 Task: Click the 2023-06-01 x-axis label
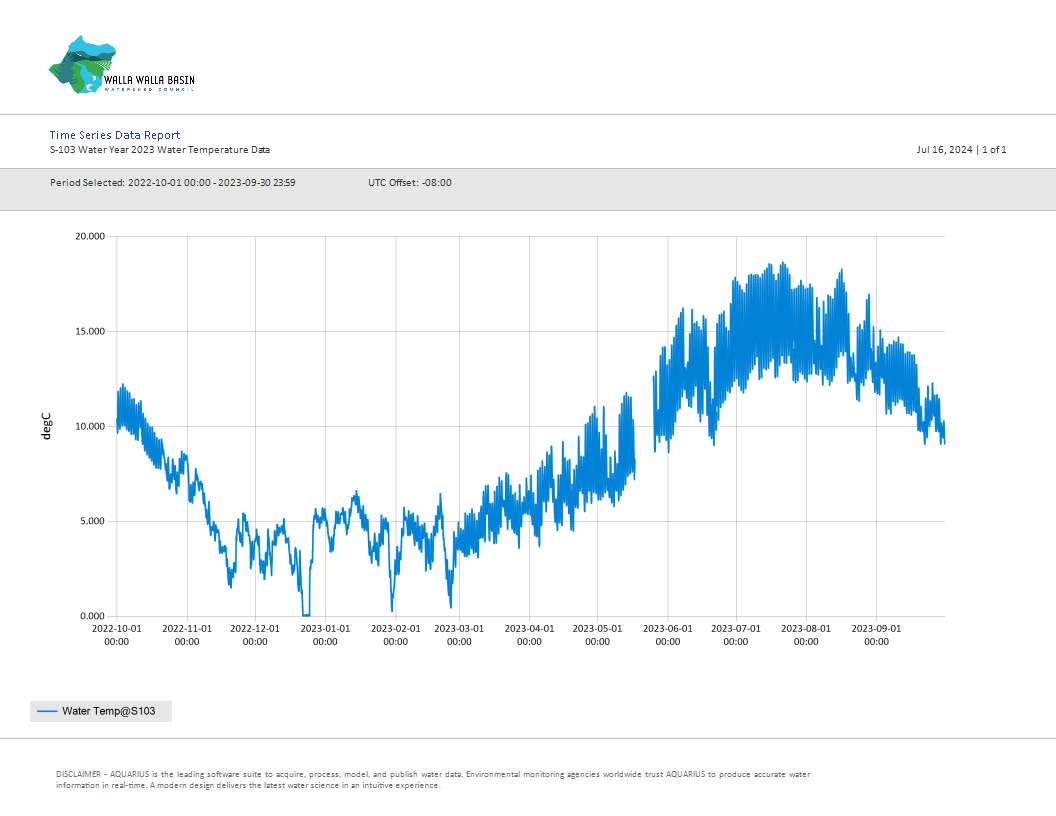pos(667,635)
